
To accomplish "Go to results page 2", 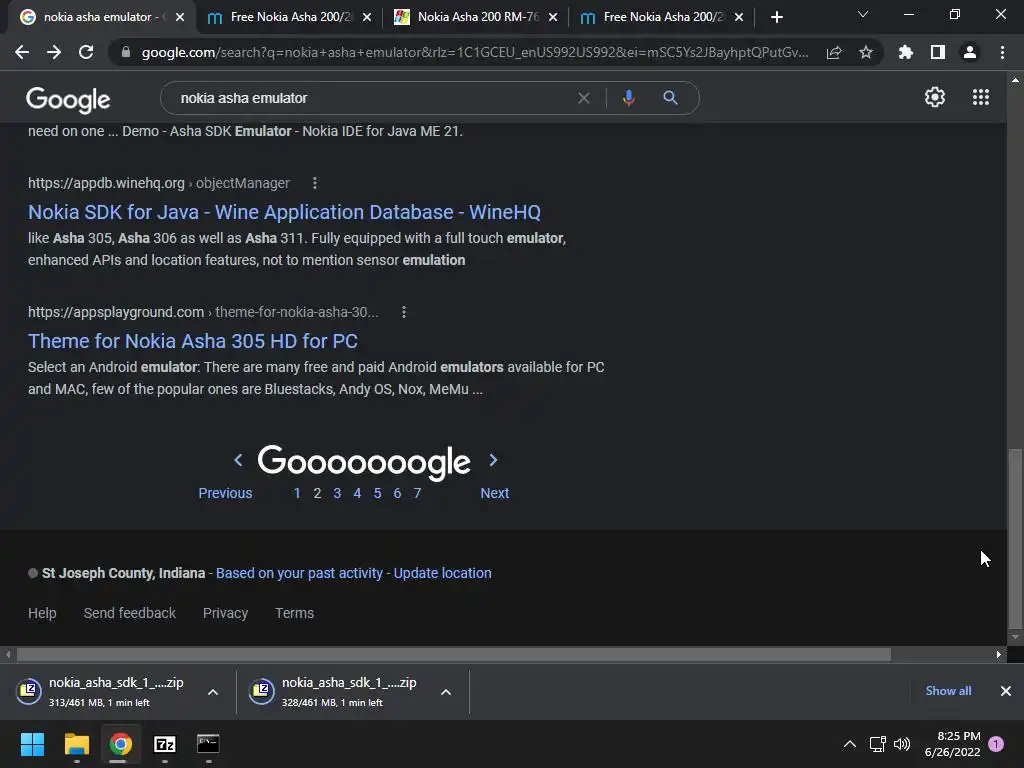I will tap(317, 493).
